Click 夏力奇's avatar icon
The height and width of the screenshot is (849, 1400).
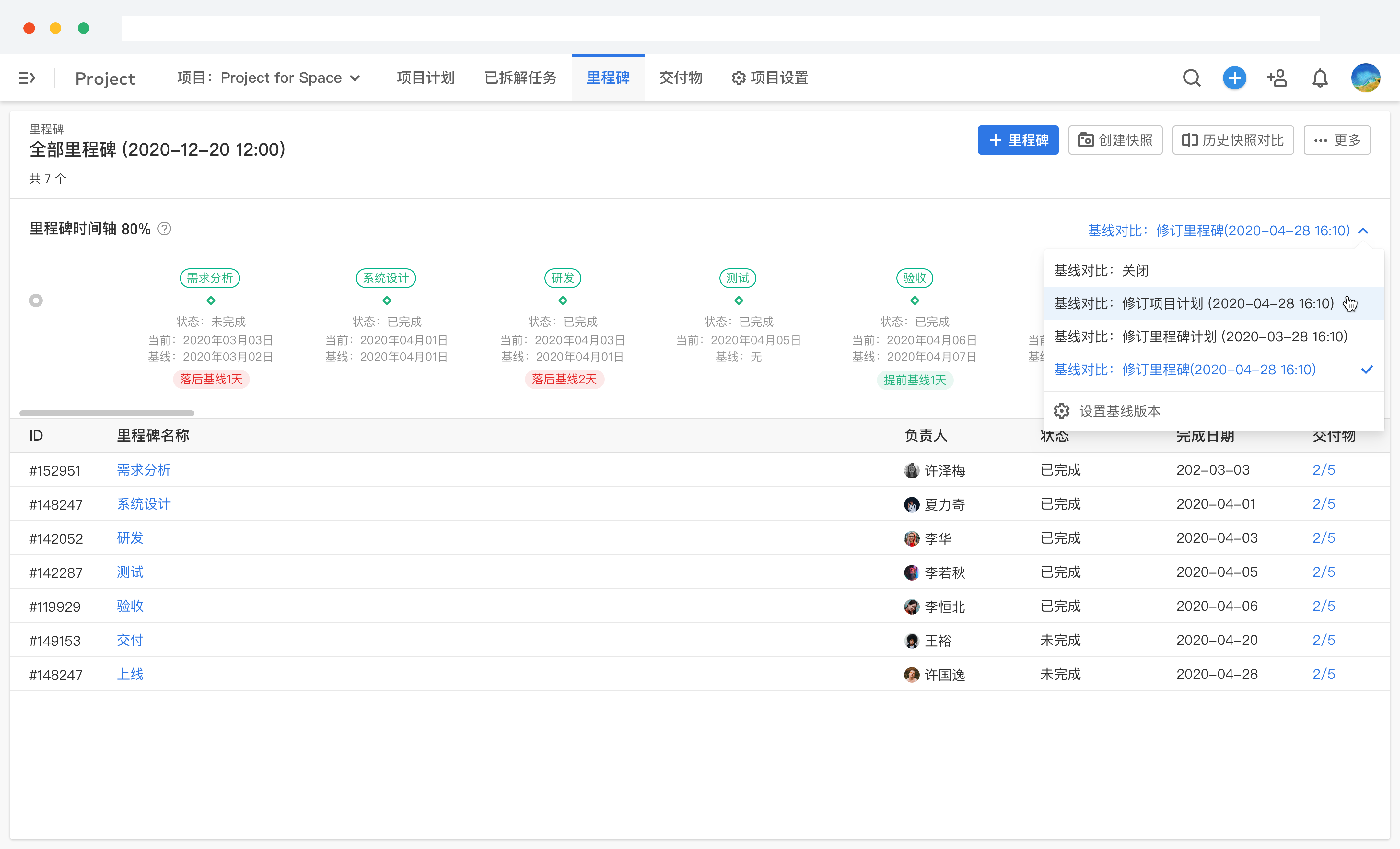[x=911, y=505]
